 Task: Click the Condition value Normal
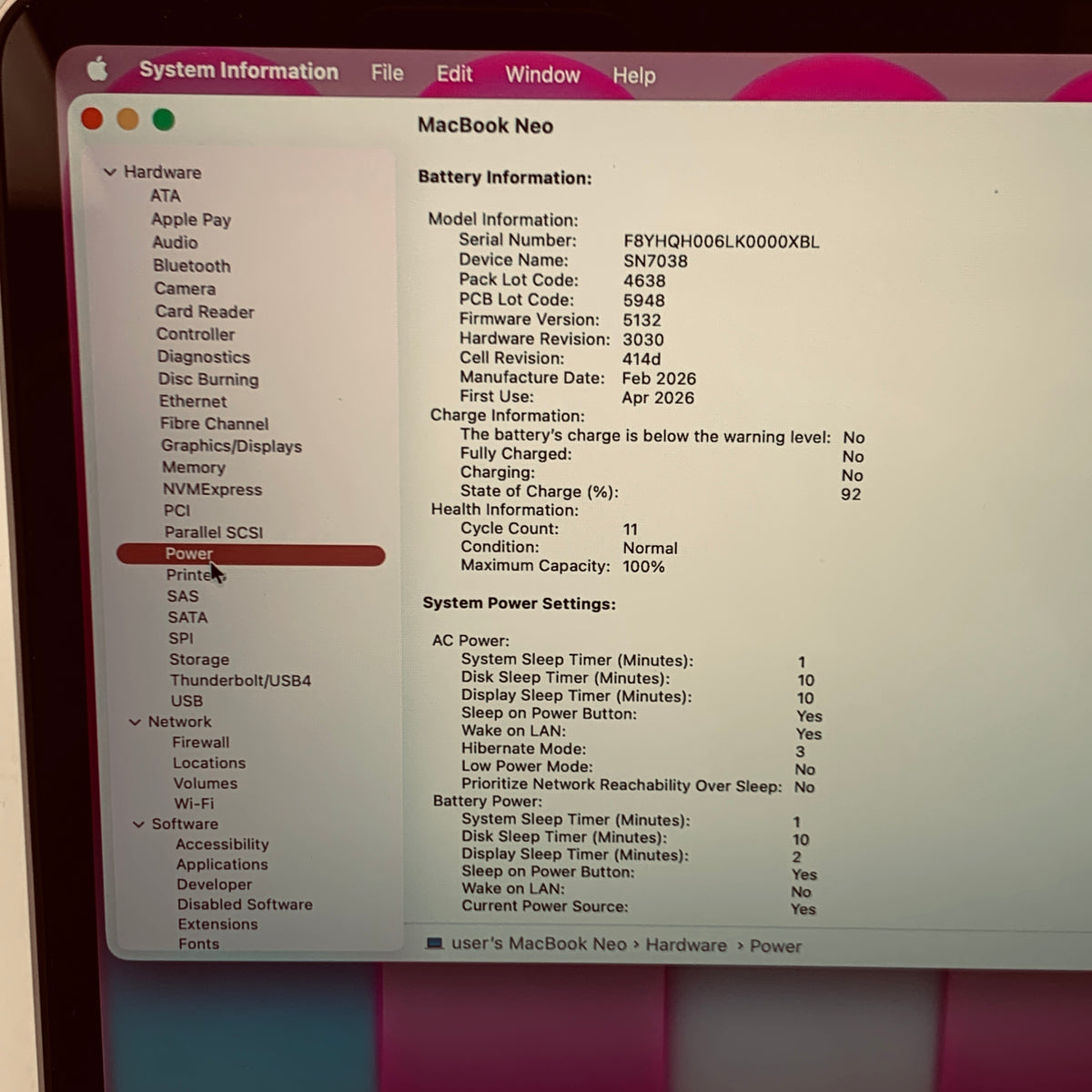(650, 548)
